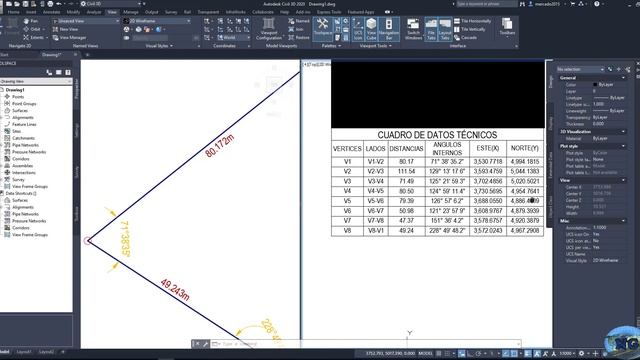Open the Manage ribbon tab

click(x=131, y=12)
